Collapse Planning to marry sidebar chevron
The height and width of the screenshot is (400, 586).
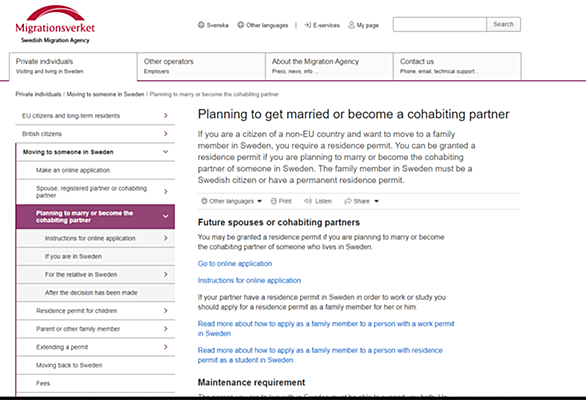166,216
